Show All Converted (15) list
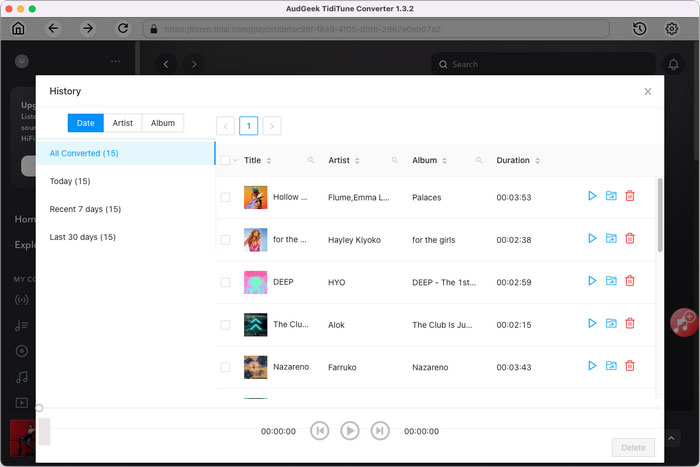This screenshot has height=467, width=700. [125, 153]
